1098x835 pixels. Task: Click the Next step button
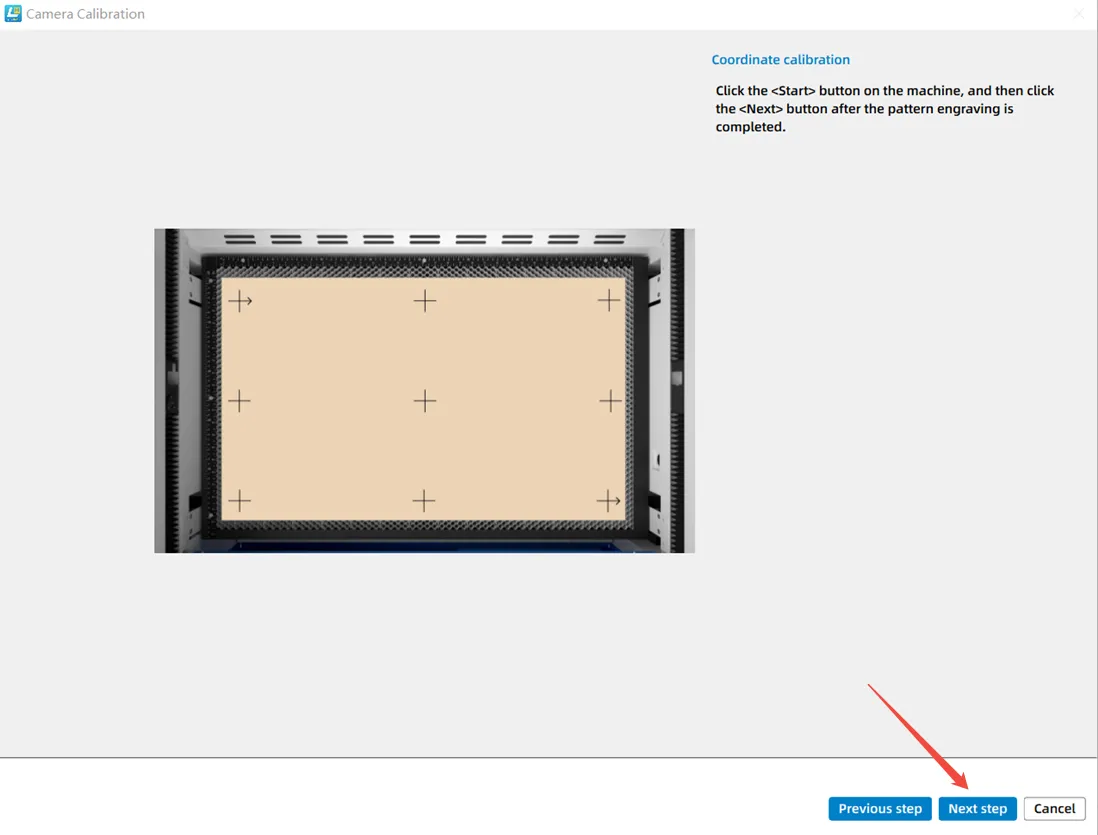pyautogui.click(x=977, y=808)
